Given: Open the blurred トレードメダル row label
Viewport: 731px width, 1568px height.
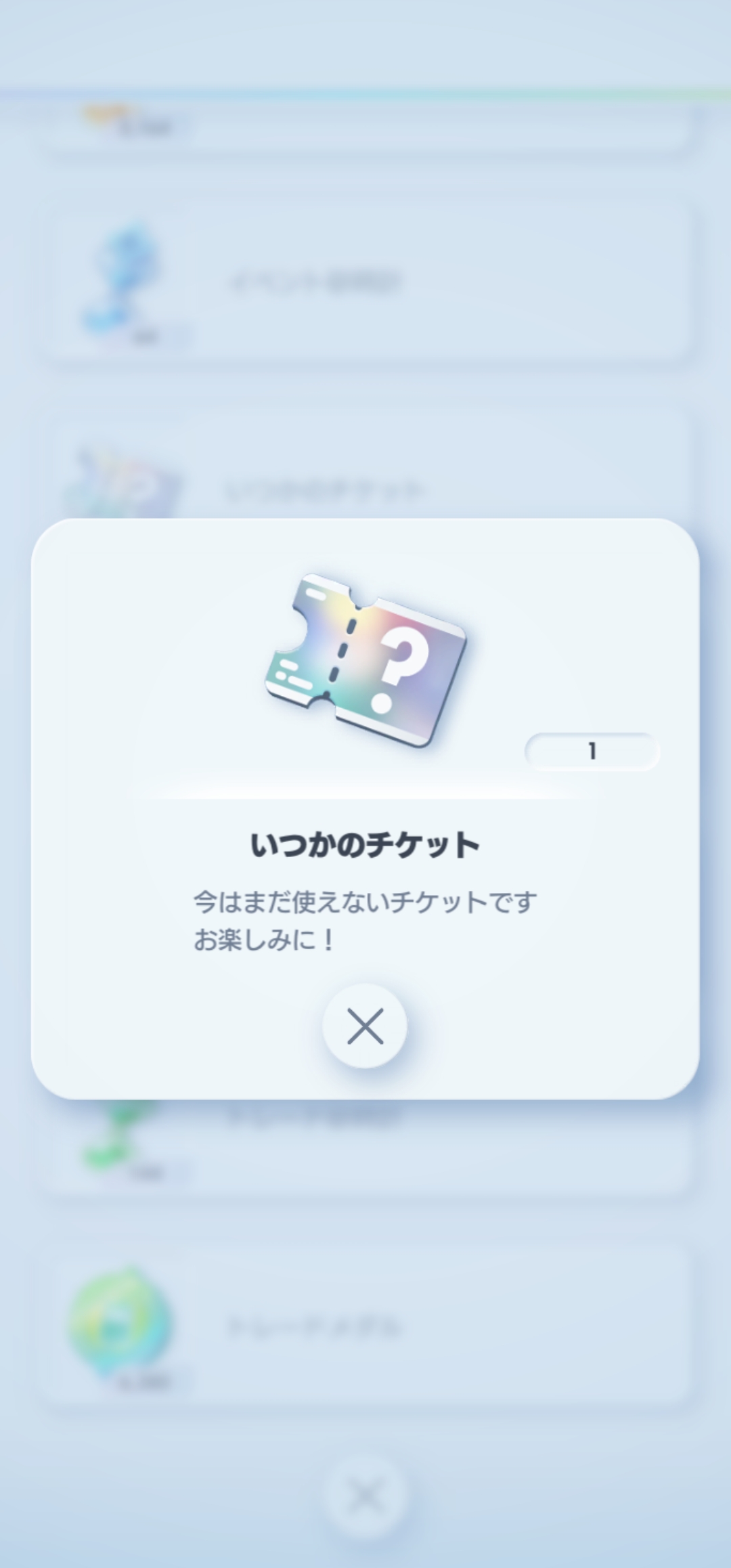Looking at the screenshot, I should click(313, 1327).
